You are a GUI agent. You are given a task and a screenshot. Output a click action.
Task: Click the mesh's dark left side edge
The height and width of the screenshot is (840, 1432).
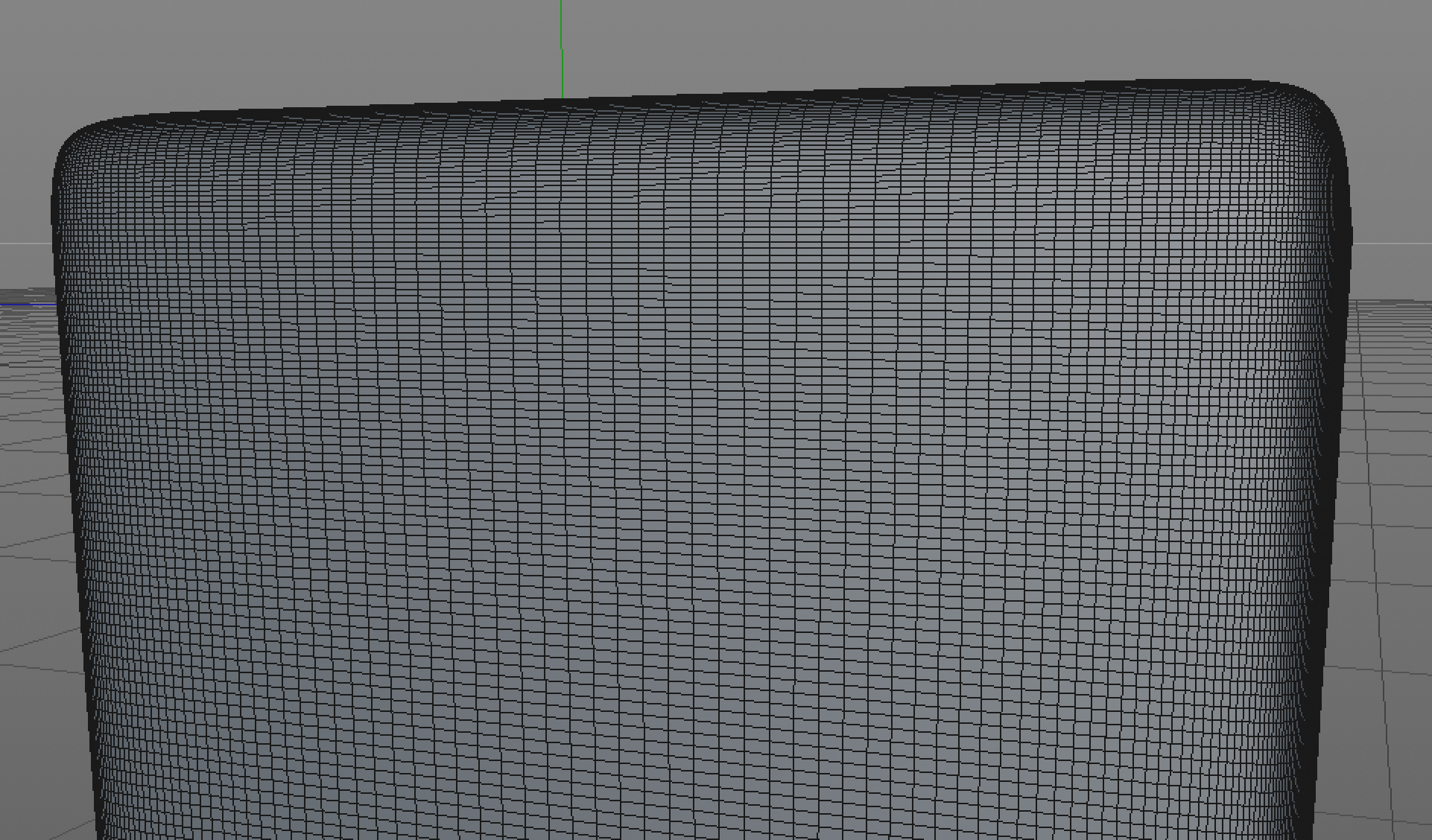click(72, 447)
